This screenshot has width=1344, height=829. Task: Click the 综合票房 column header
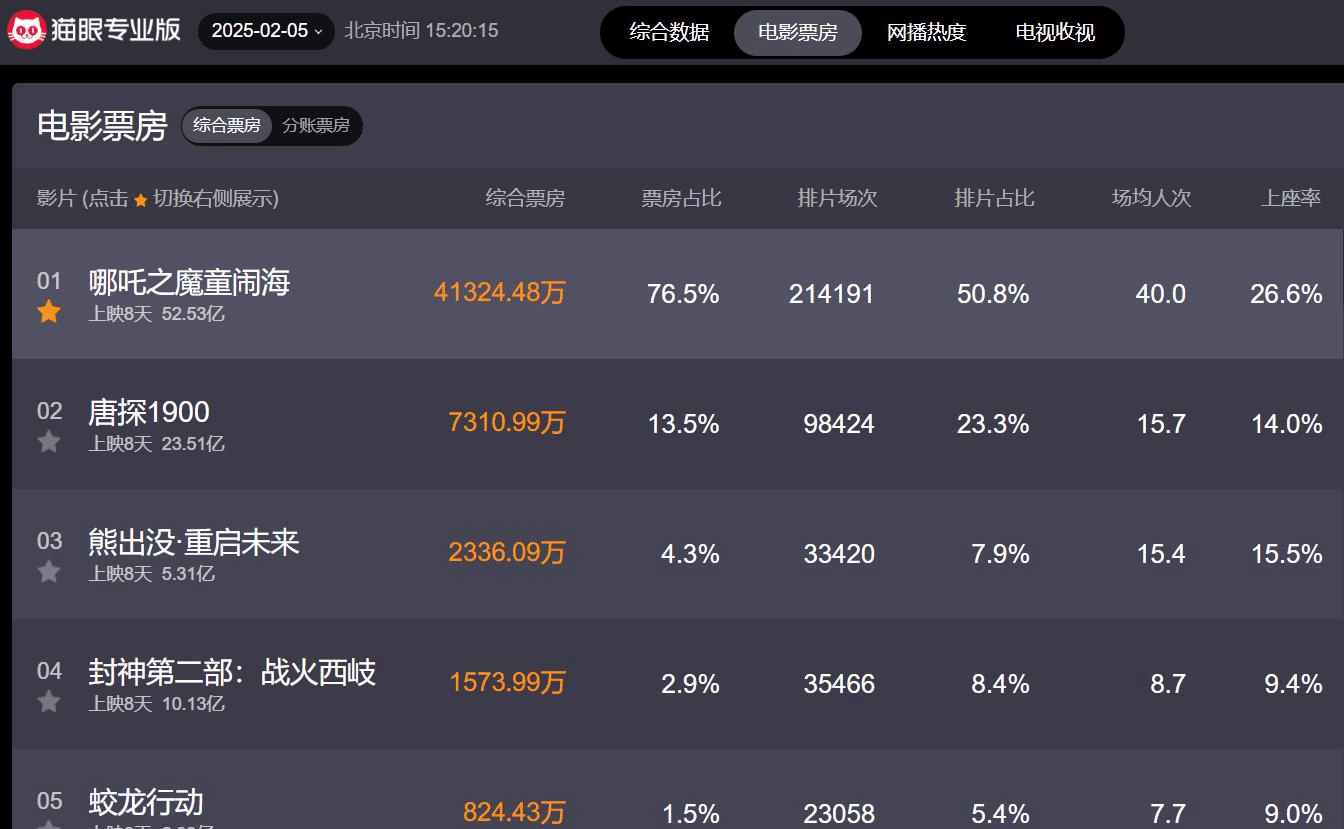click(x=525, y=198)
